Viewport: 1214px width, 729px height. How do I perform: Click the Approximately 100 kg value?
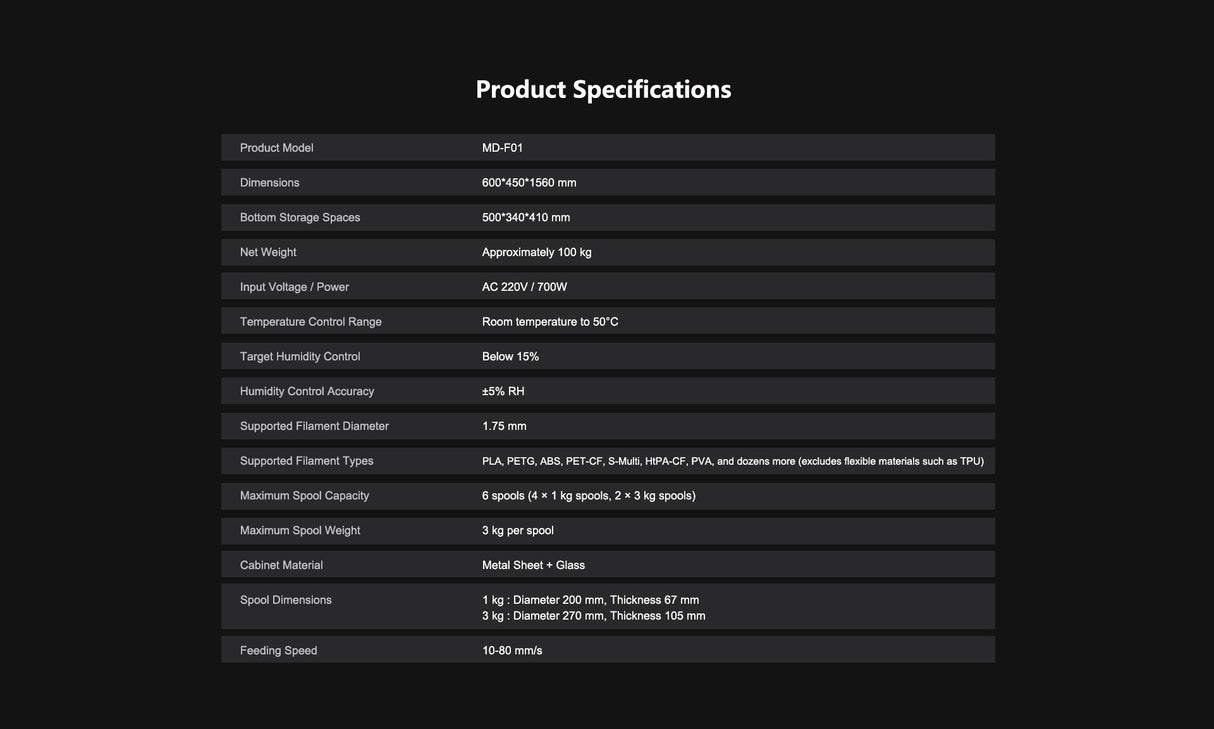537,252
